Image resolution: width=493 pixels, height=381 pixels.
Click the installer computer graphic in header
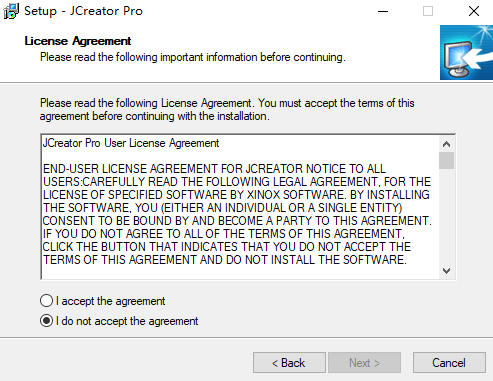(466, 52)
